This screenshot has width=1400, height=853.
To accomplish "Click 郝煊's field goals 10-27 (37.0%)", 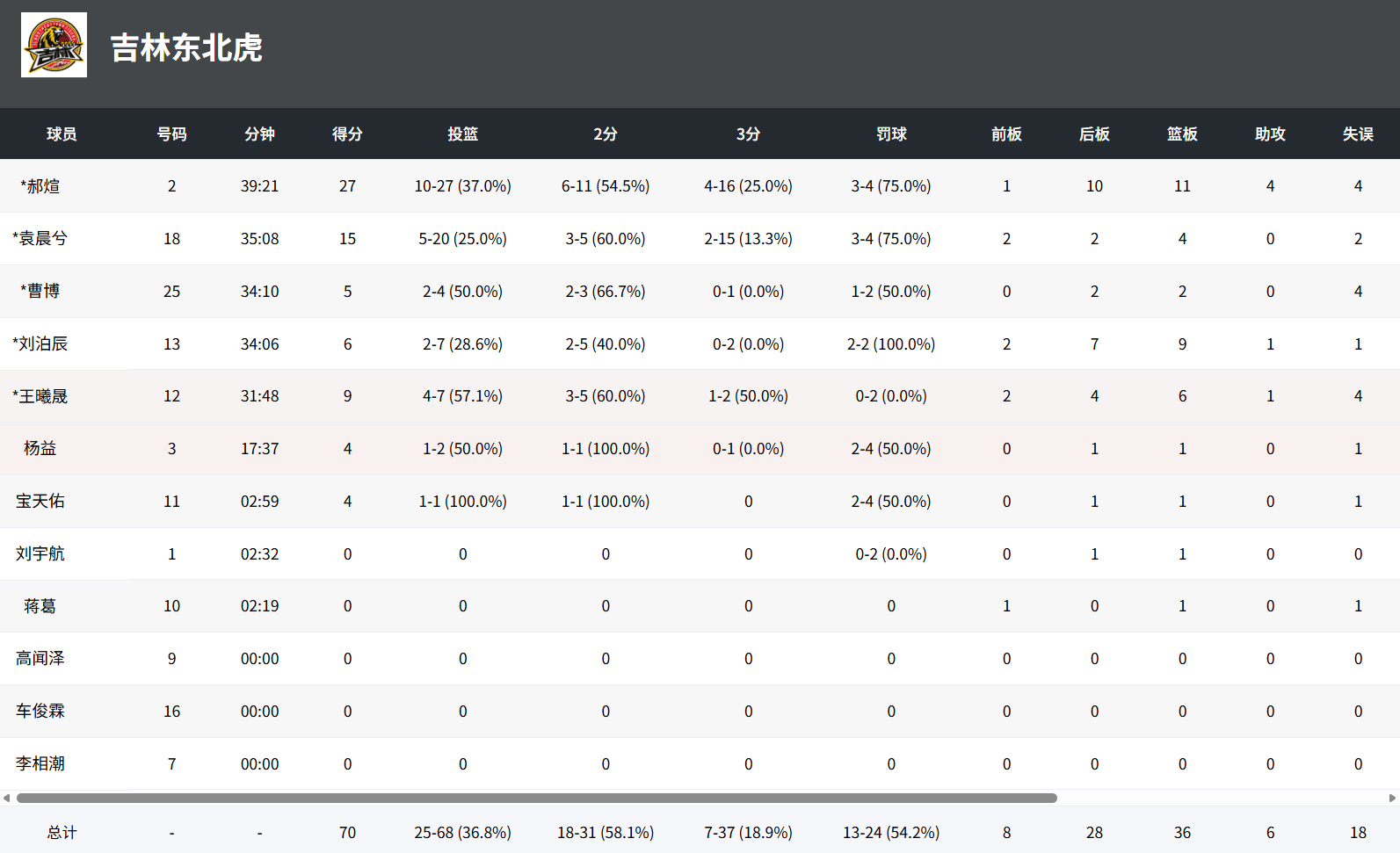I will point(462,186).
